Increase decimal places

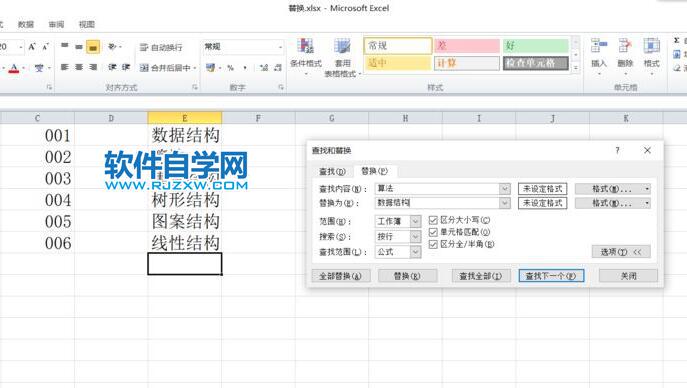264,67
